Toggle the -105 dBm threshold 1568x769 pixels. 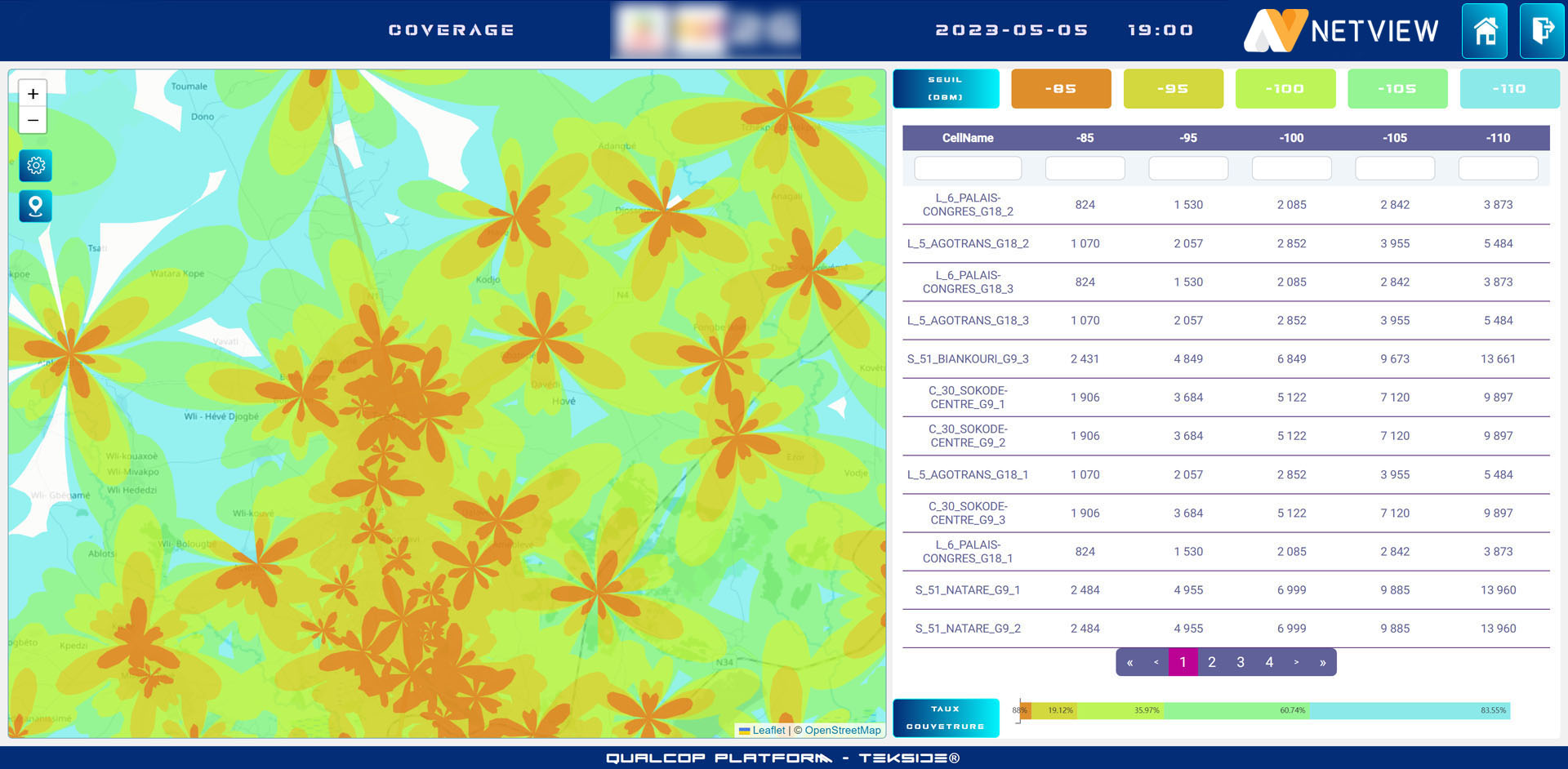click(1396, 89)
